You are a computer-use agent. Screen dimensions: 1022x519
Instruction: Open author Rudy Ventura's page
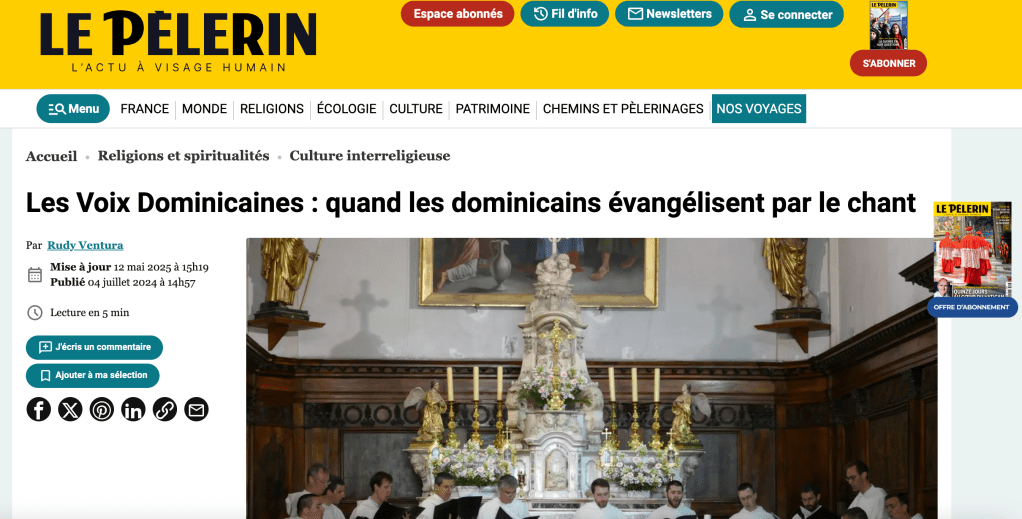coord(85,245)
